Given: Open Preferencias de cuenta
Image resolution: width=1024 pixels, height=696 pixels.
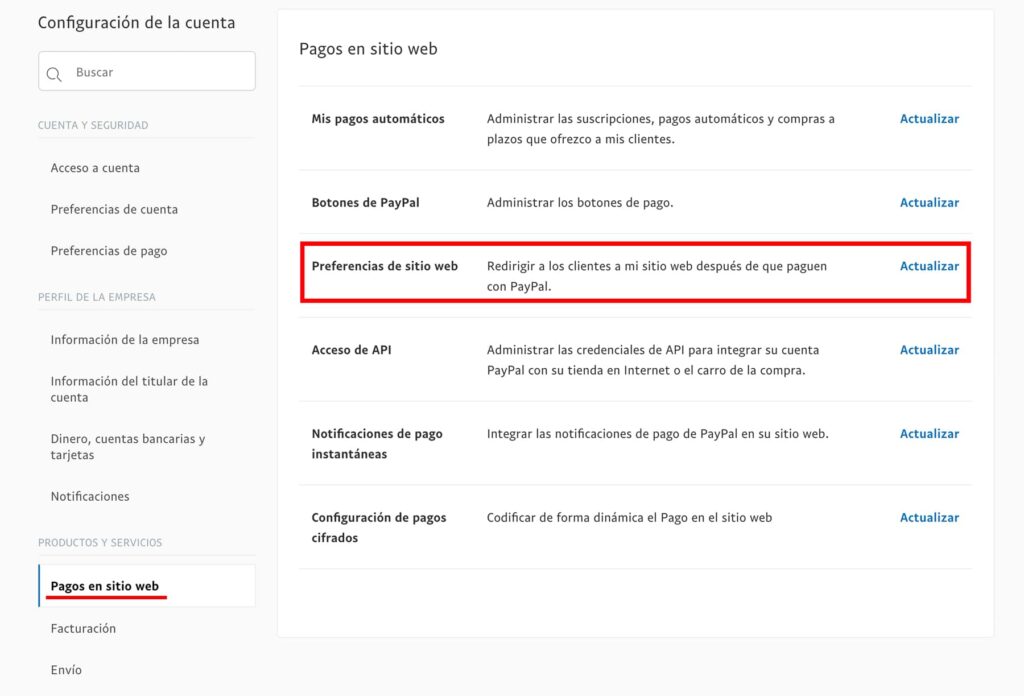Looking at the screenshot, I should click(114, 210).
